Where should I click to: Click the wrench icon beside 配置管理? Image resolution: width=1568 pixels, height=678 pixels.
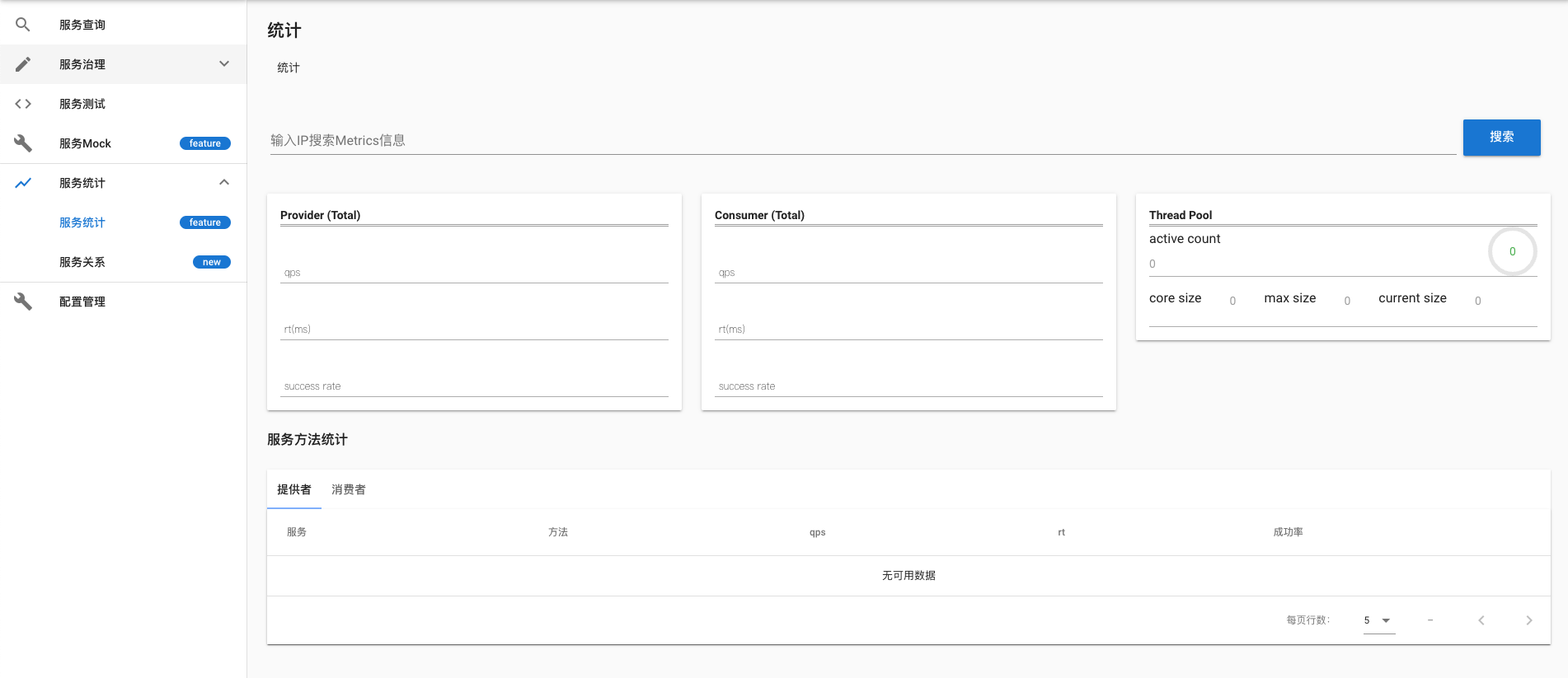(x=23, y=302)
